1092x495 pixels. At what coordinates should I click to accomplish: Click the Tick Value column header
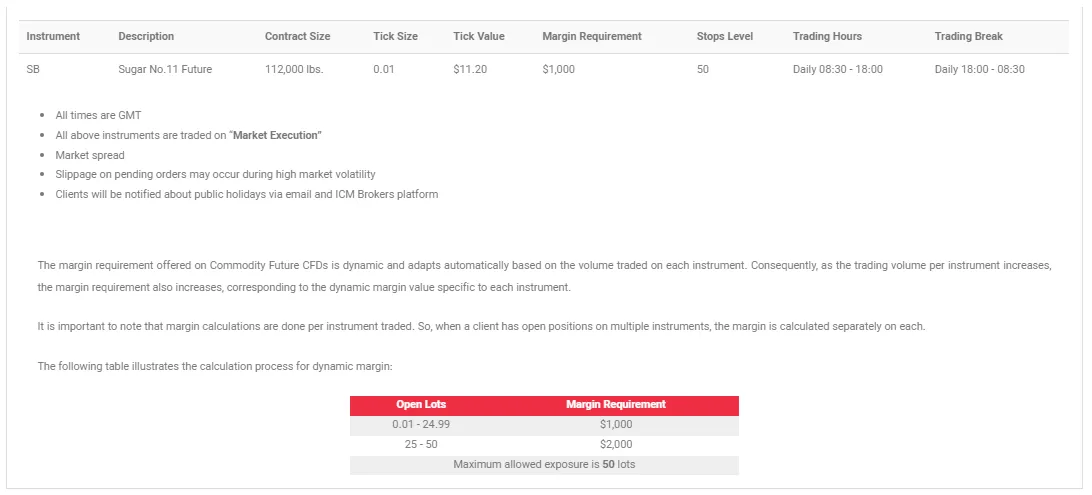[x=478, y=36]
